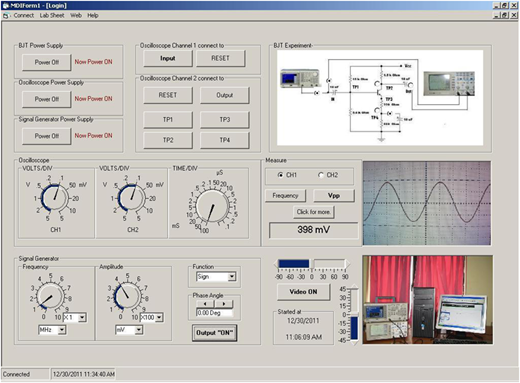Click the CH2 VOLTS/DIV knob

point(132,198)
